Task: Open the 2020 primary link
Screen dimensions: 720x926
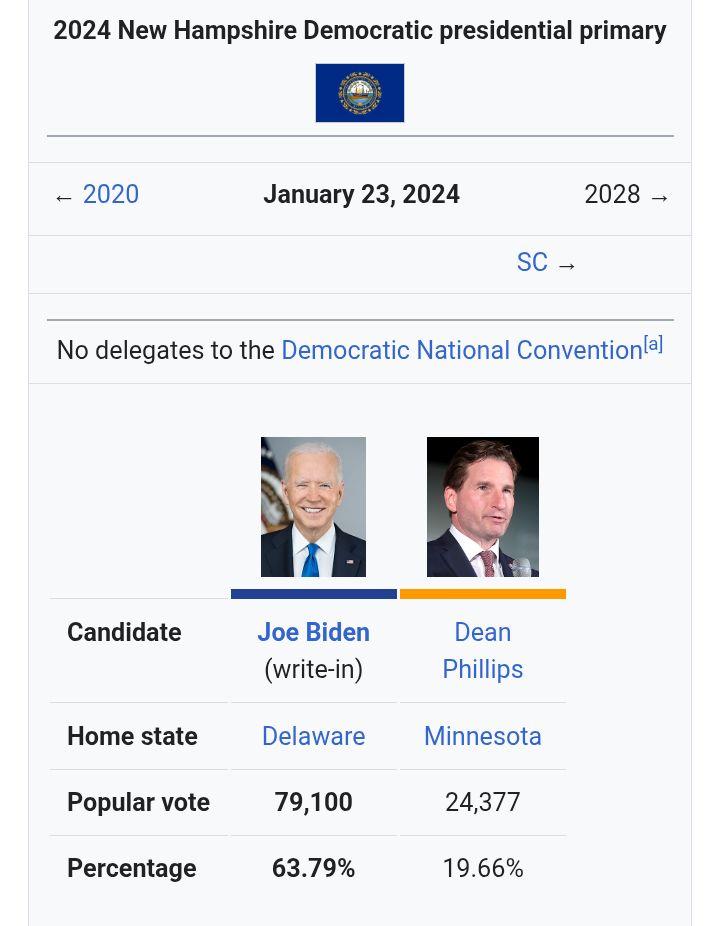Action: point(110,194)
